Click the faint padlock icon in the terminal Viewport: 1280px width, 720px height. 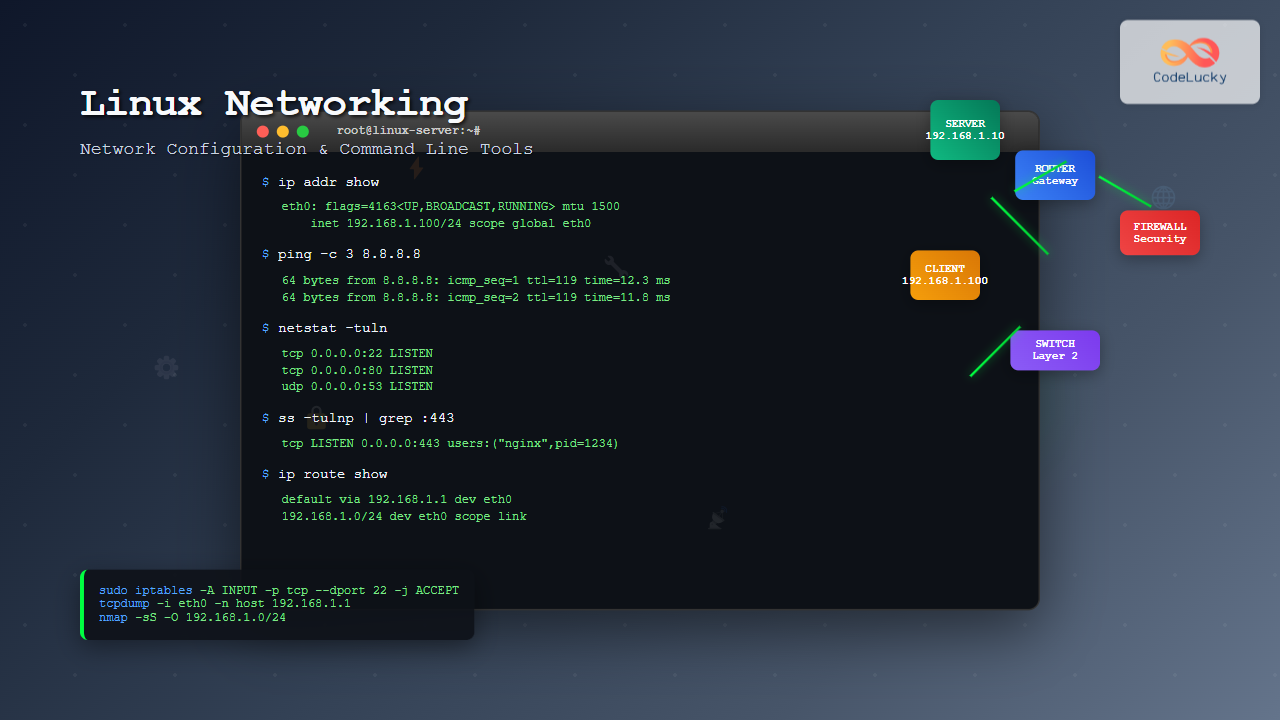(x=314, y=420)
